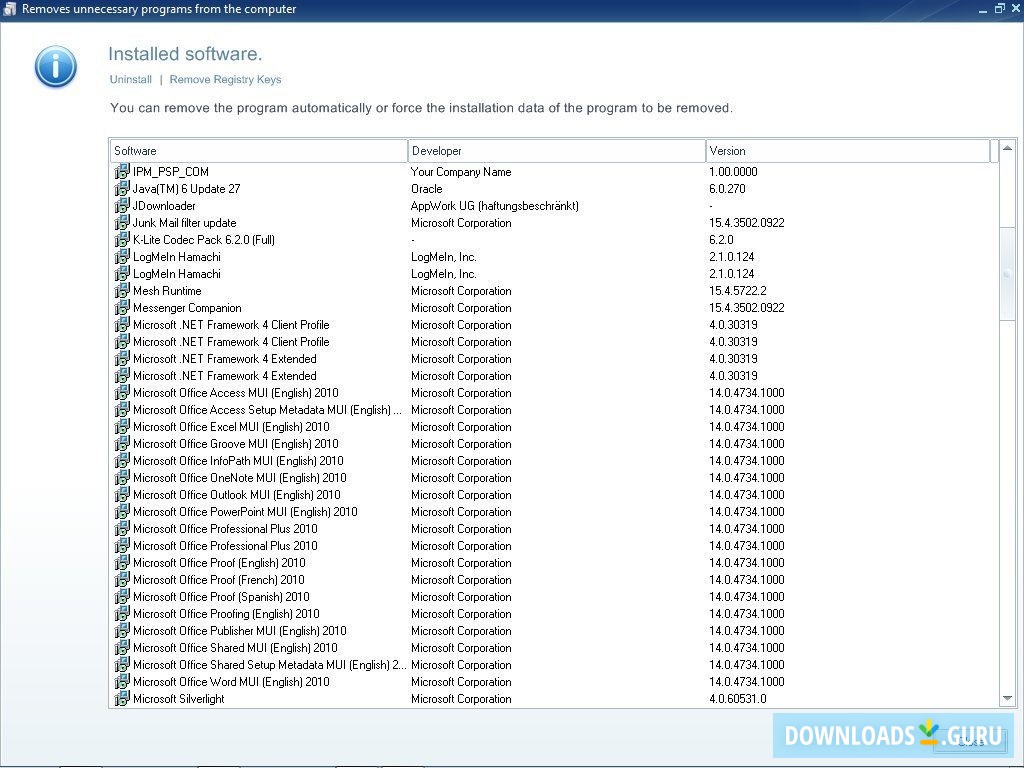The height and width of the screenshot is (768, 1024).
Task: Click the Junk Mail filter update icon
Action: (122, 222)
